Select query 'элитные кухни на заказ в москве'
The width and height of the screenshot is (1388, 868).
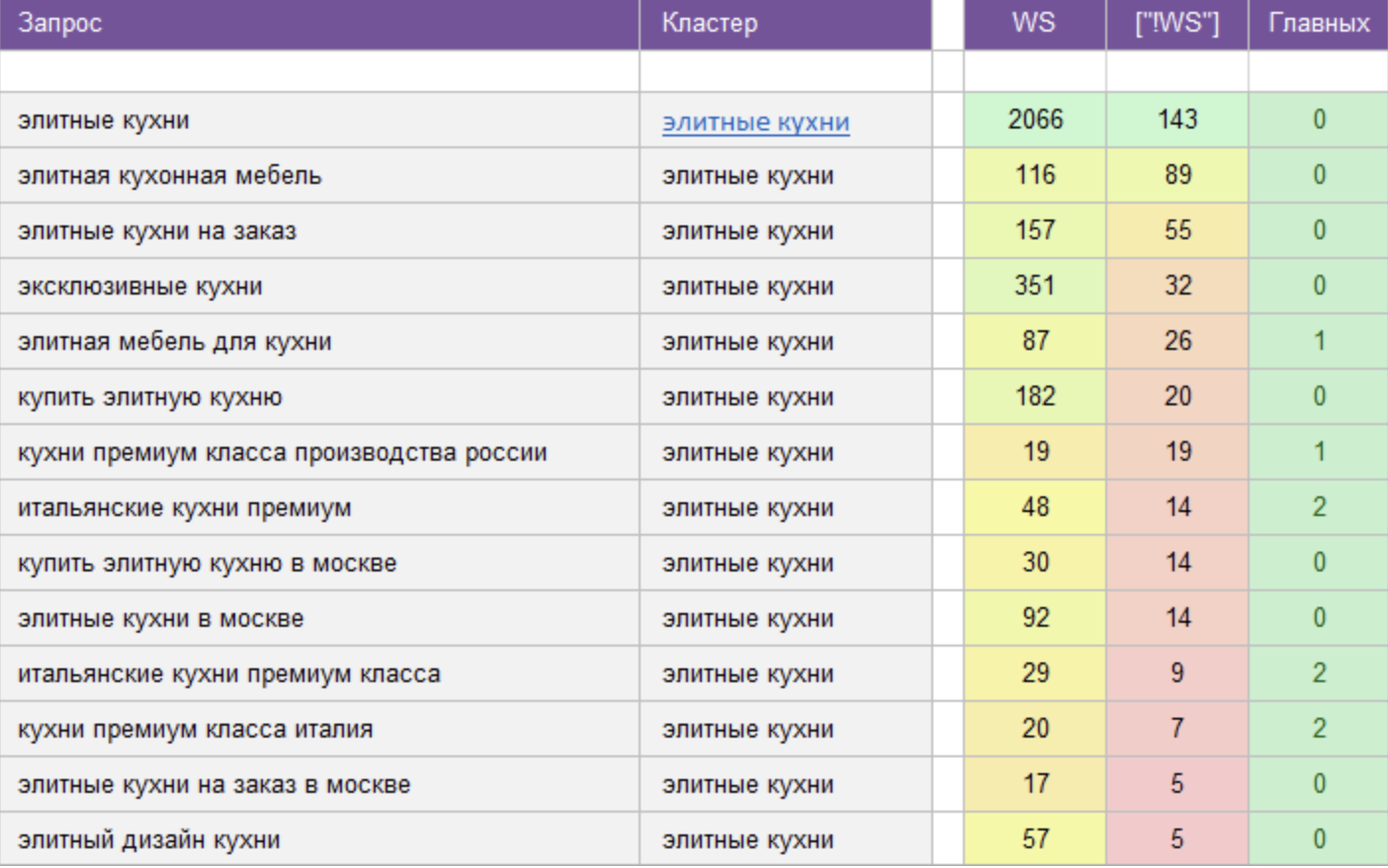pyautogui.click(x=319, y=785)
